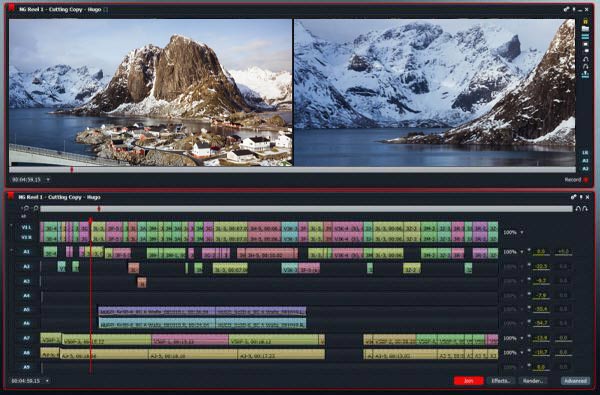Toggle the A1 audio track selector

point(26,252)
